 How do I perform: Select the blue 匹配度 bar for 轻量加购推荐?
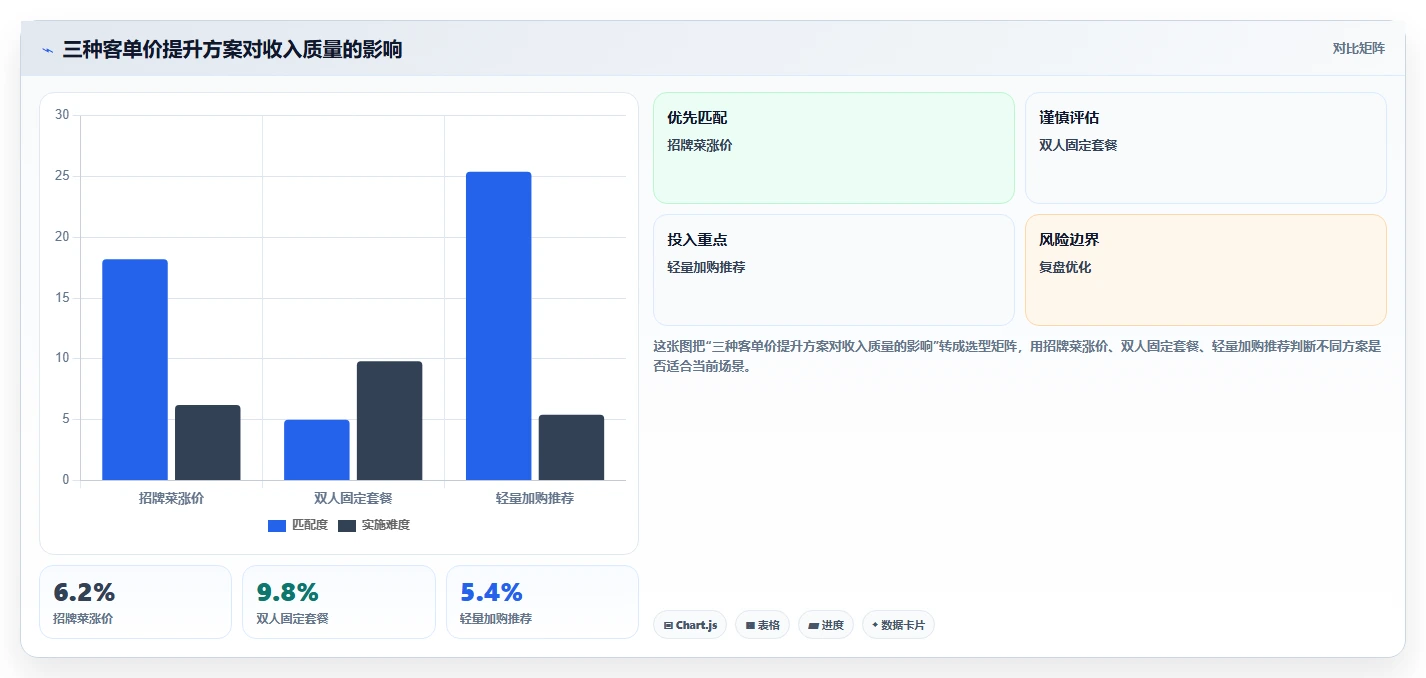(499, 326)
